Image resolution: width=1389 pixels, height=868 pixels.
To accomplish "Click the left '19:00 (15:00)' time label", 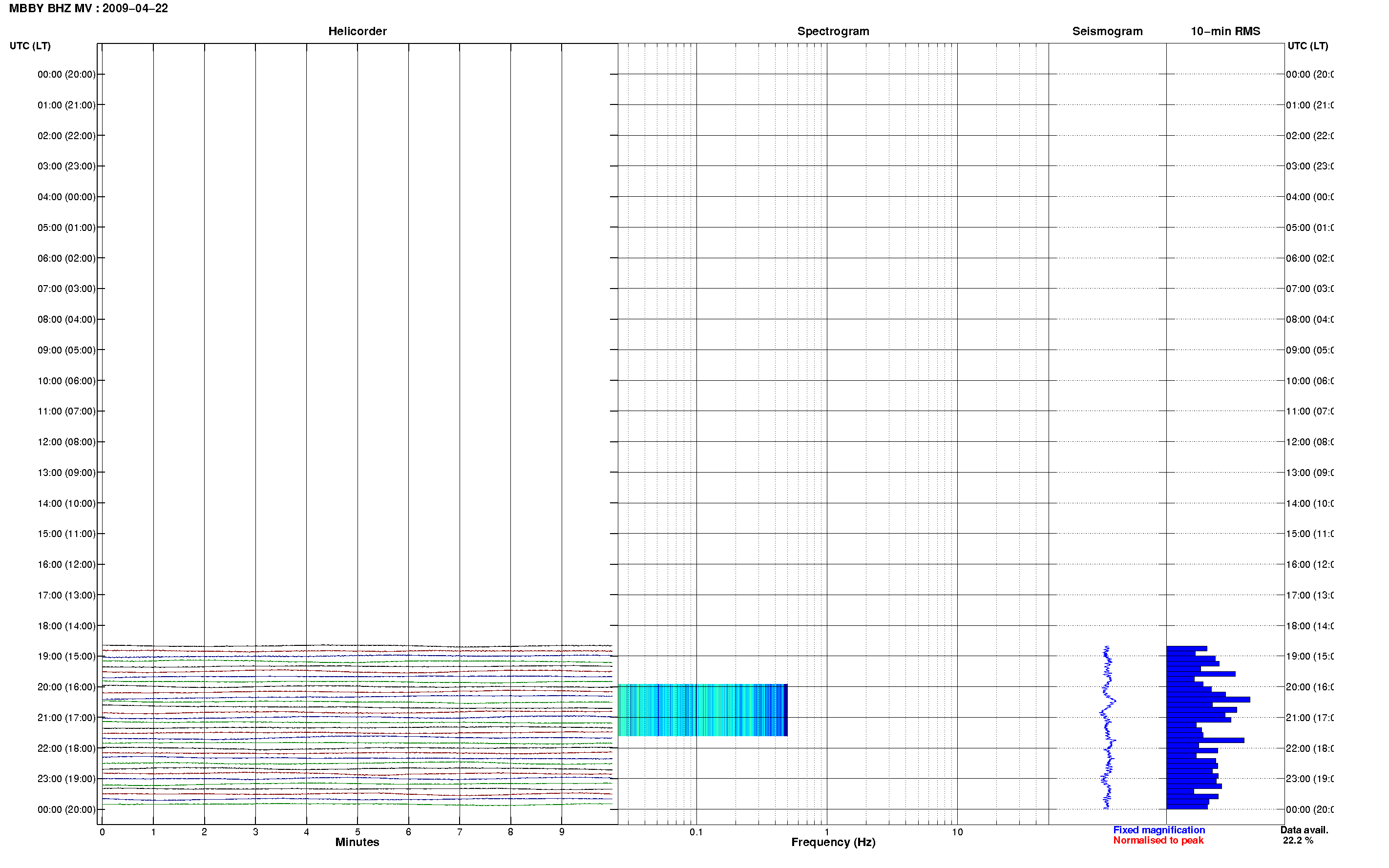I will point(66,656).
